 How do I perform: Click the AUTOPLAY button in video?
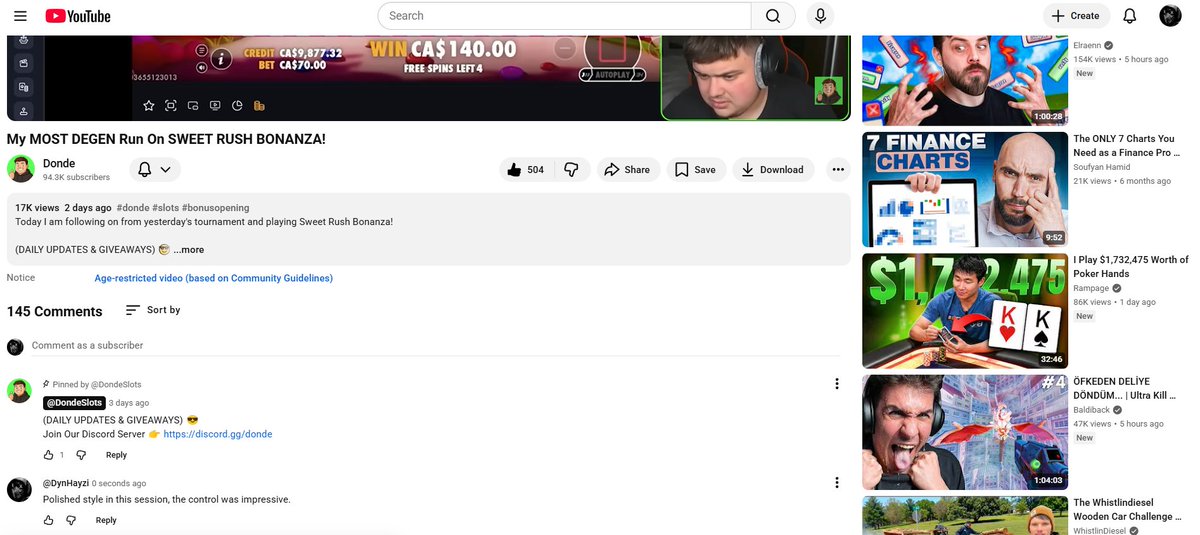click(x=612, y=75)
